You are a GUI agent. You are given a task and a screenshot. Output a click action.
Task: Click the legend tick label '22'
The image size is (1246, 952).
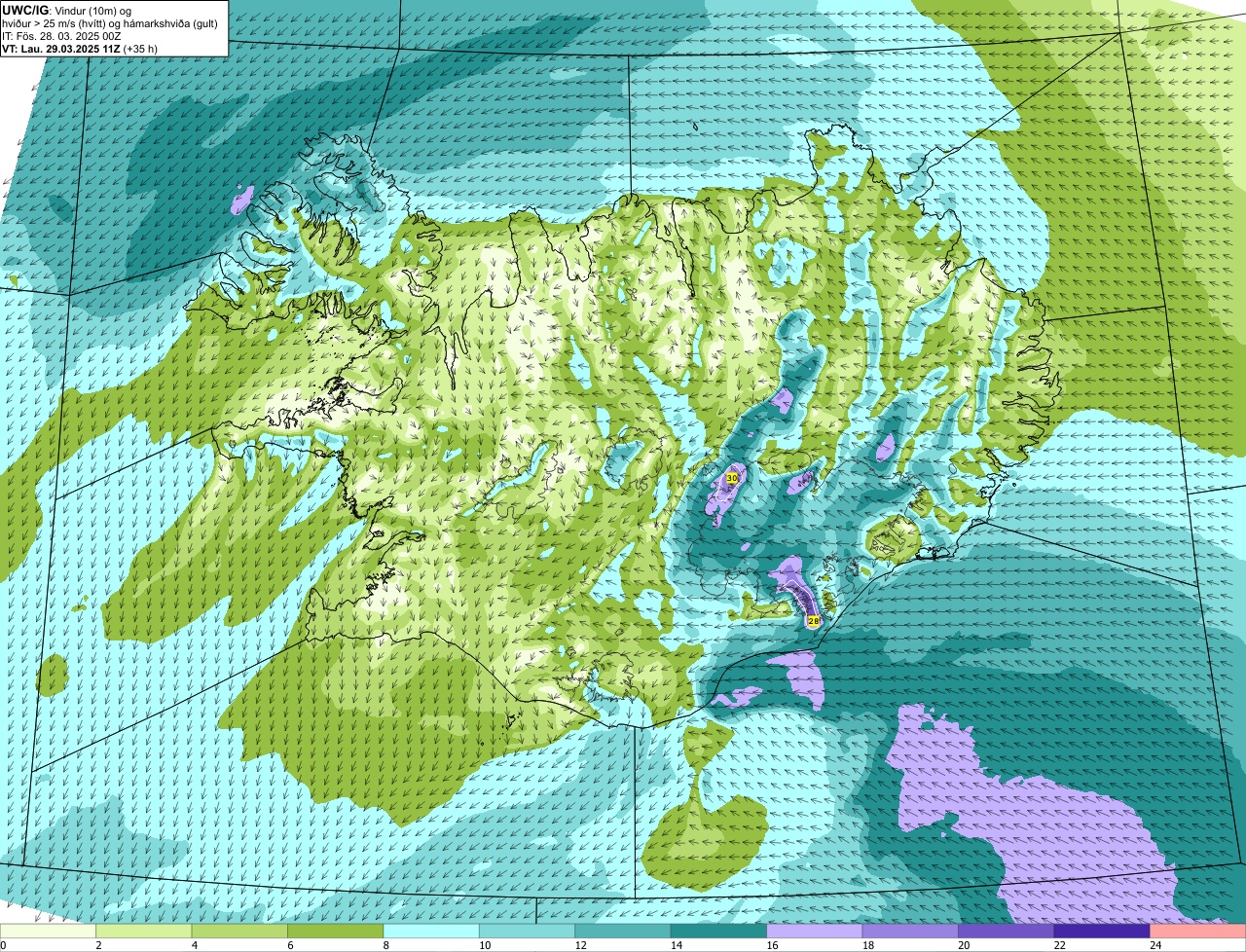point(1059,945)
